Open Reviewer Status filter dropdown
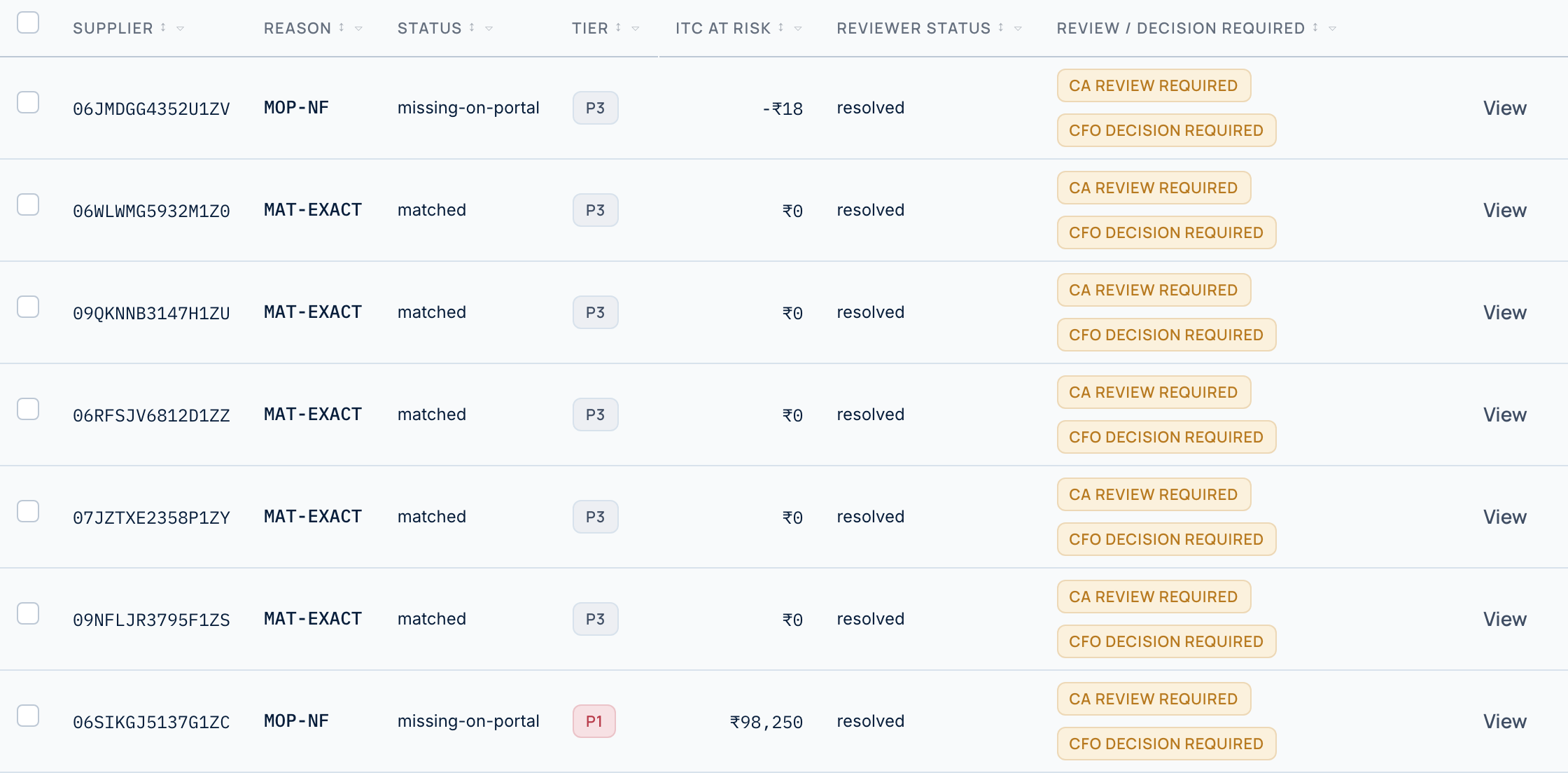The image size is (1568, 773). pos(1018,29)
